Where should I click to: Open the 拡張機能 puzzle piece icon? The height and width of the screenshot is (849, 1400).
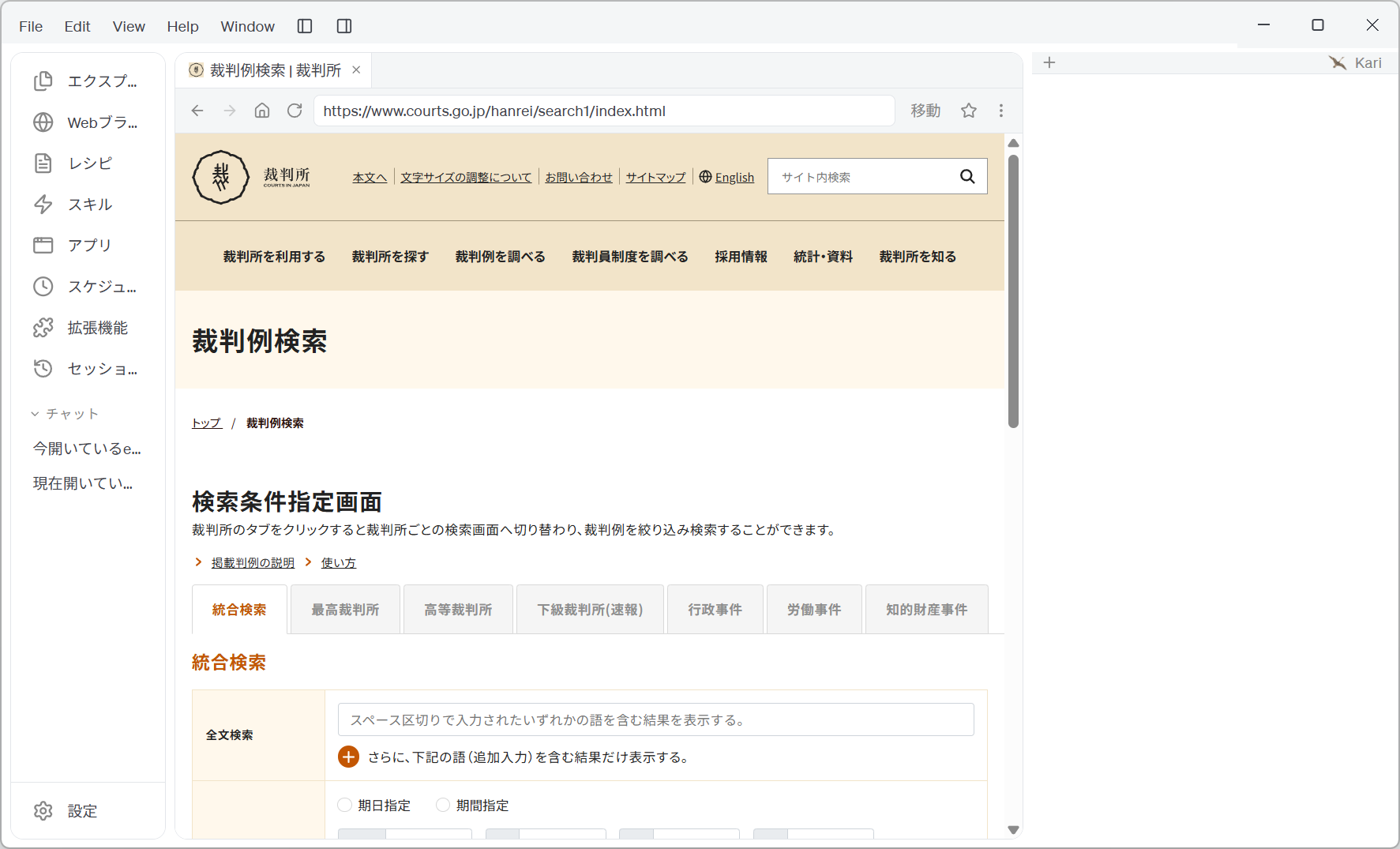(43, 328)
